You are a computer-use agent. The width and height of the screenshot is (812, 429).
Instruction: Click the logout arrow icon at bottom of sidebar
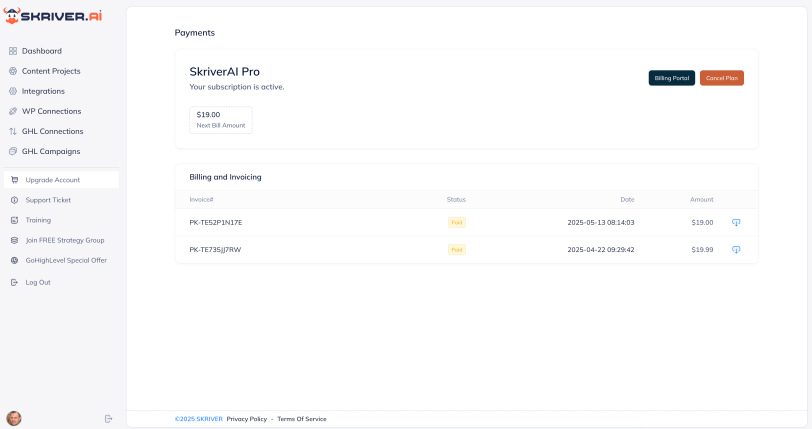coord(109,418)
